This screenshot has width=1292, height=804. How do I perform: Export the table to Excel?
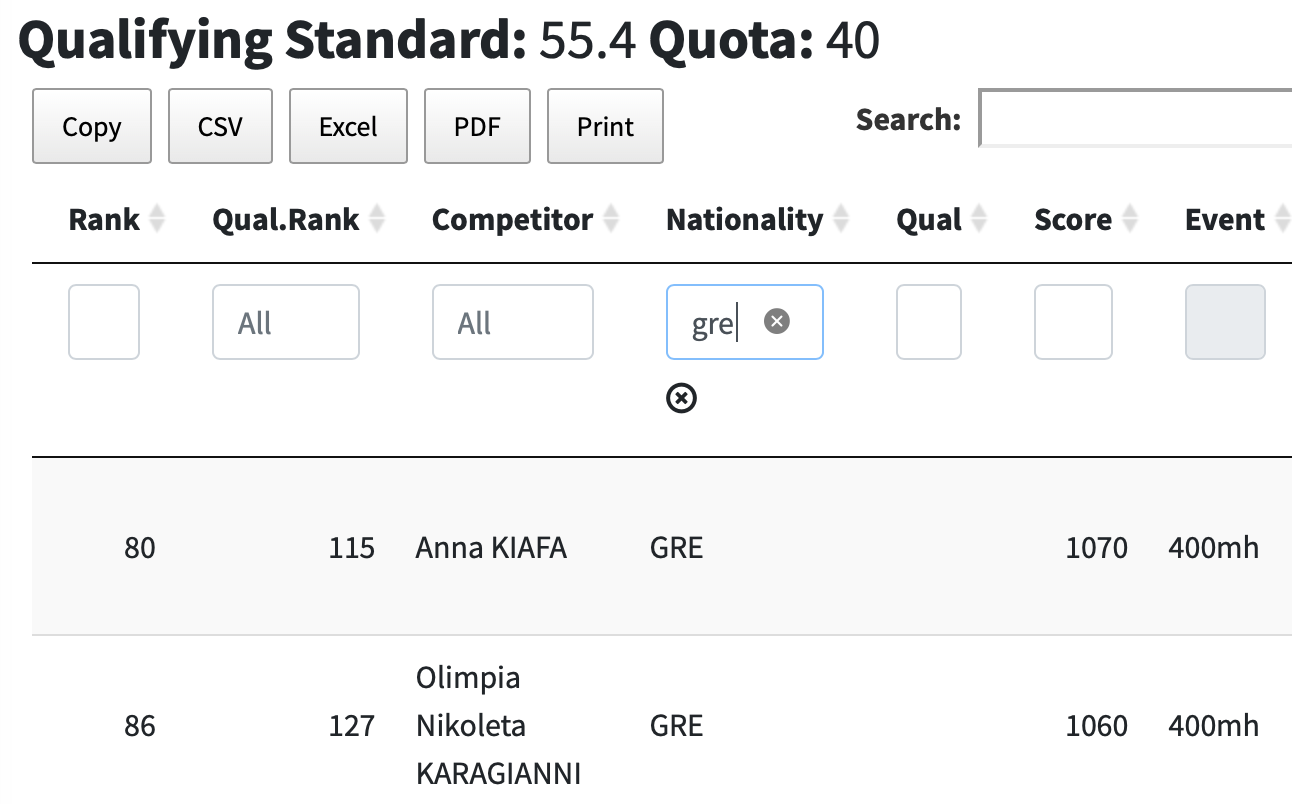(348, 126)
